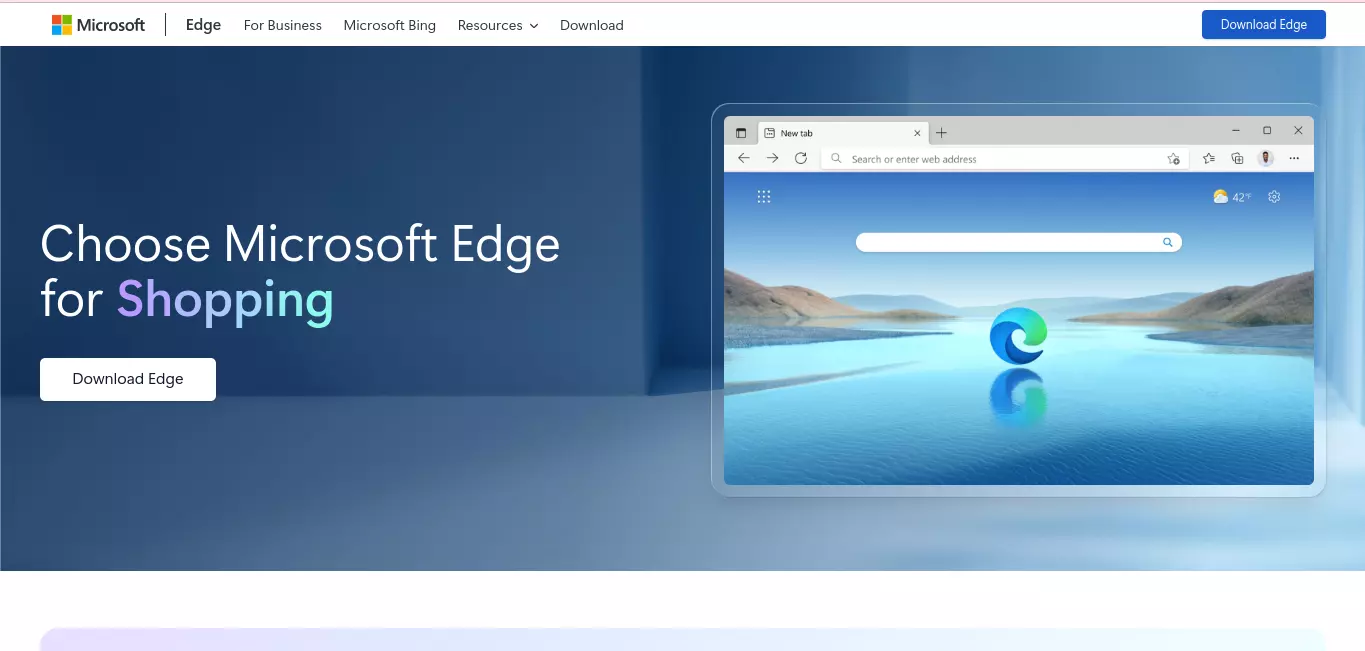Click the 42° weather widget in preview
Image resolution: width=1365 pixels, height=651 pixels.
point(1232,197)
